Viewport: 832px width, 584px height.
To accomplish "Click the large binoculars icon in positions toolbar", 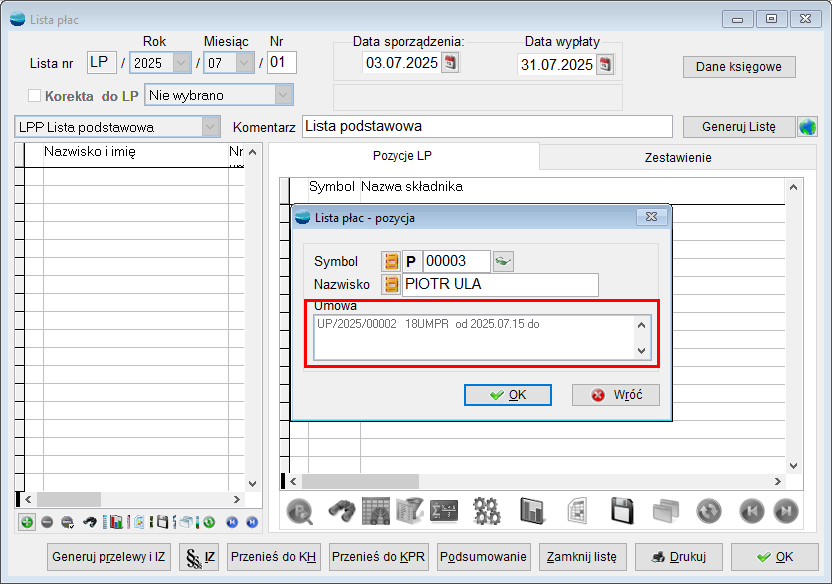I will click(x=342, y=511).
